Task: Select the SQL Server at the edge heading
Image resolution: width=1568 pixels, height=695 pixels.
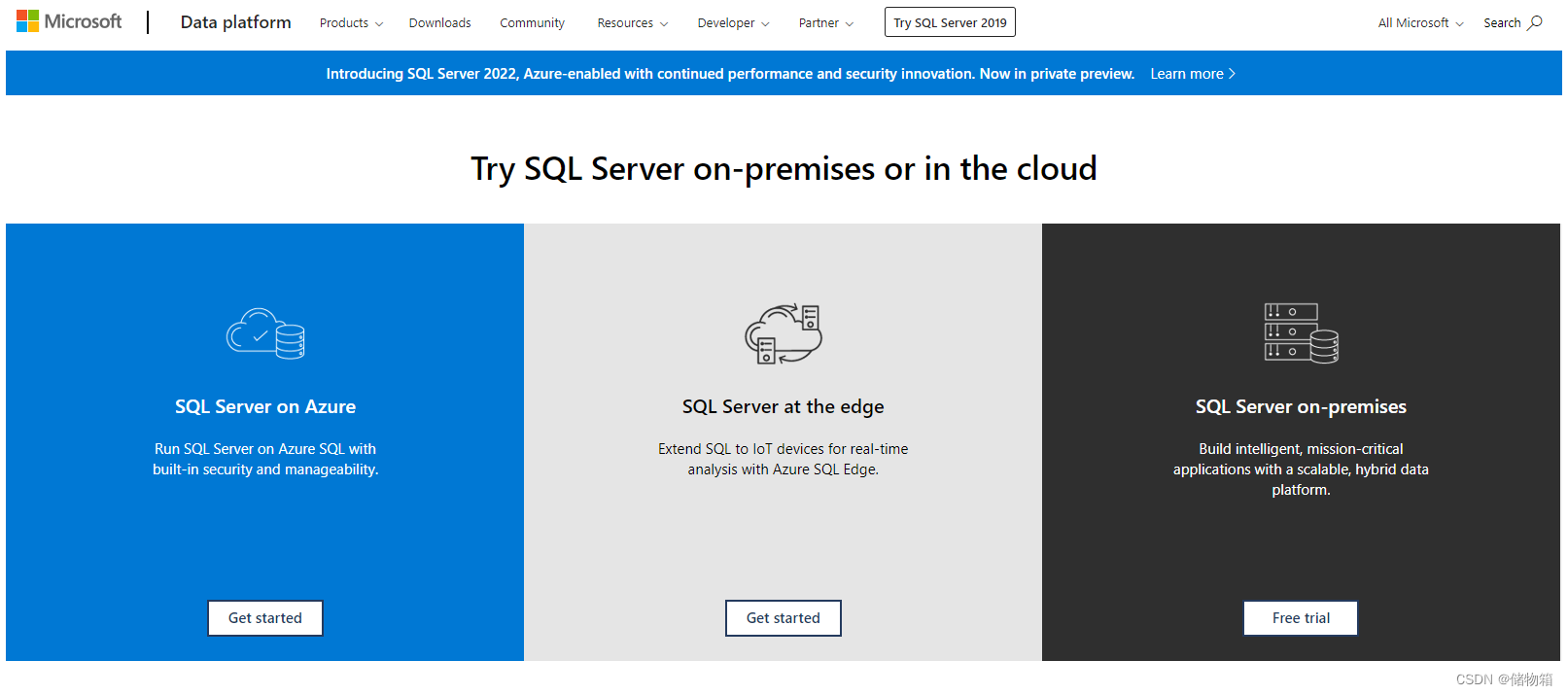Action: pos(784,406)
